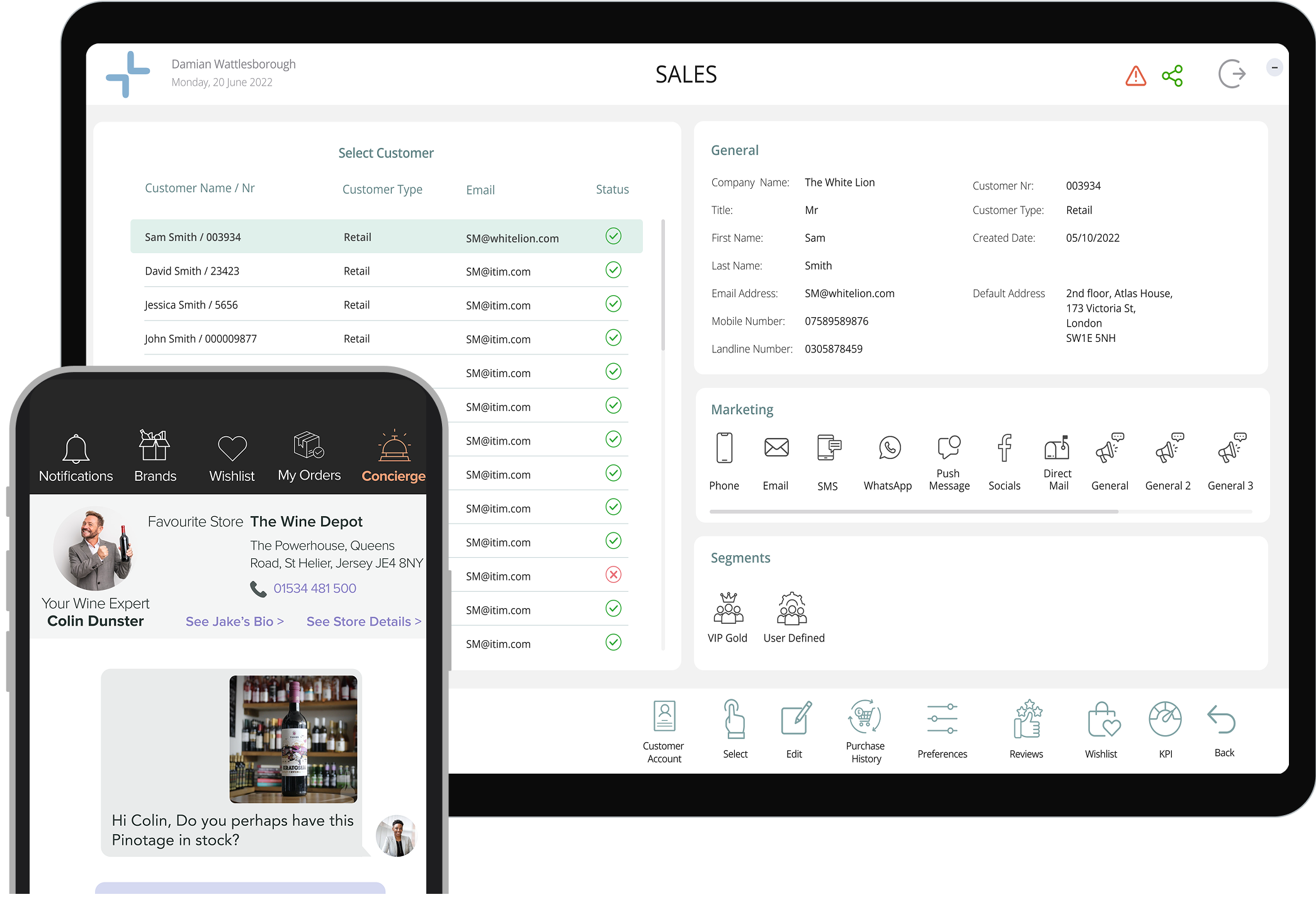Follow the See Store Details link

coord(363,621)
